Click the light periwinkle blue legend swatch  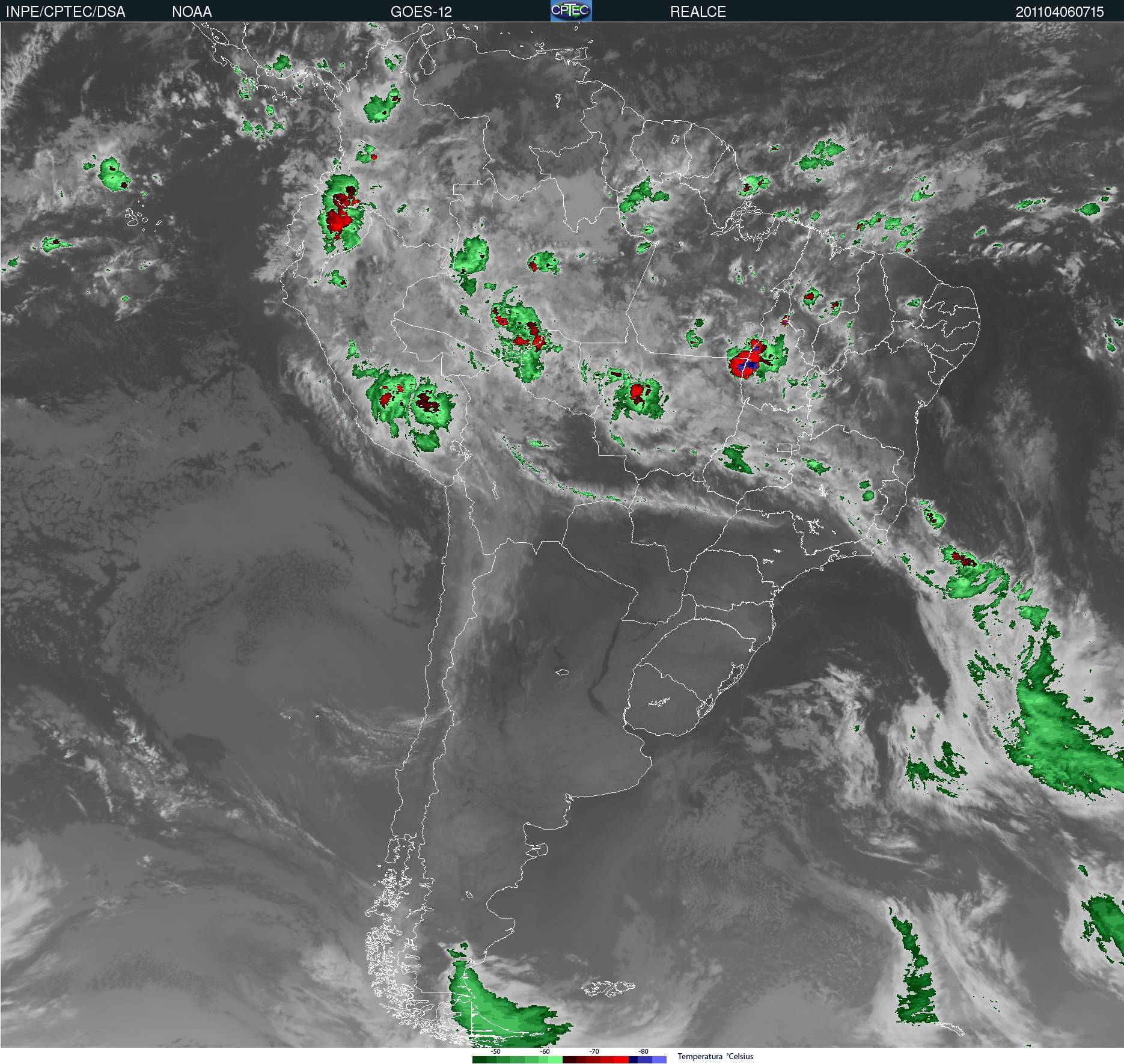tap(659, 1060)
